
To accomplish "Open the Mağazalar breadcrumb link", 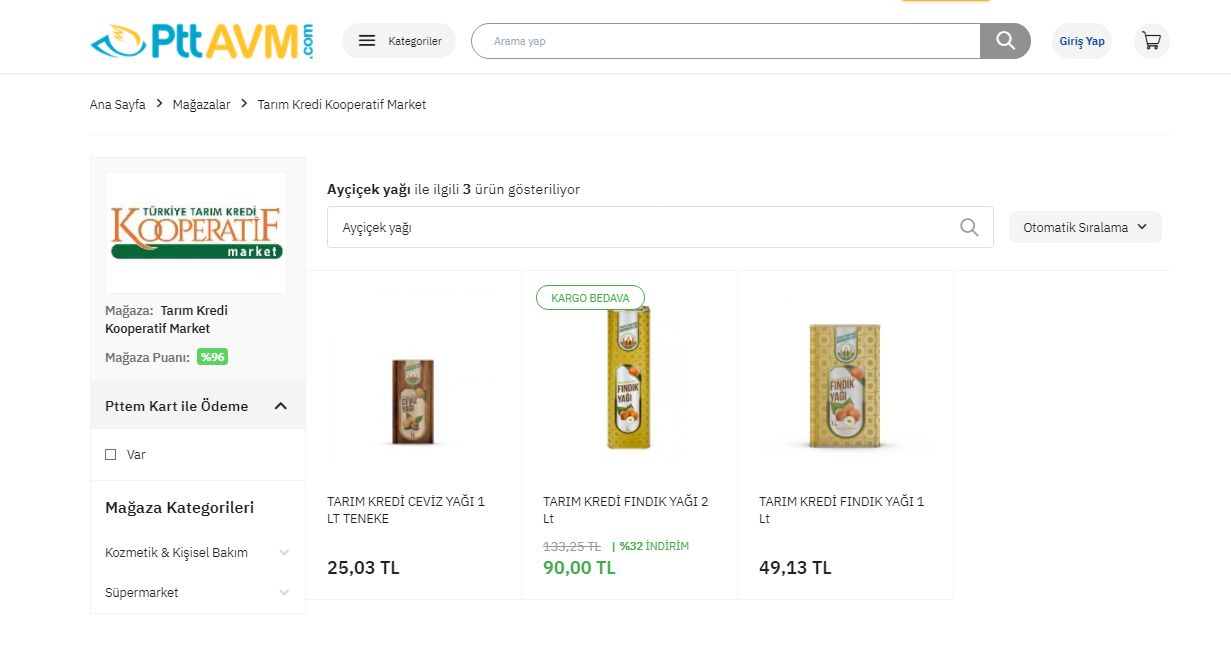I will coord(201,104).
